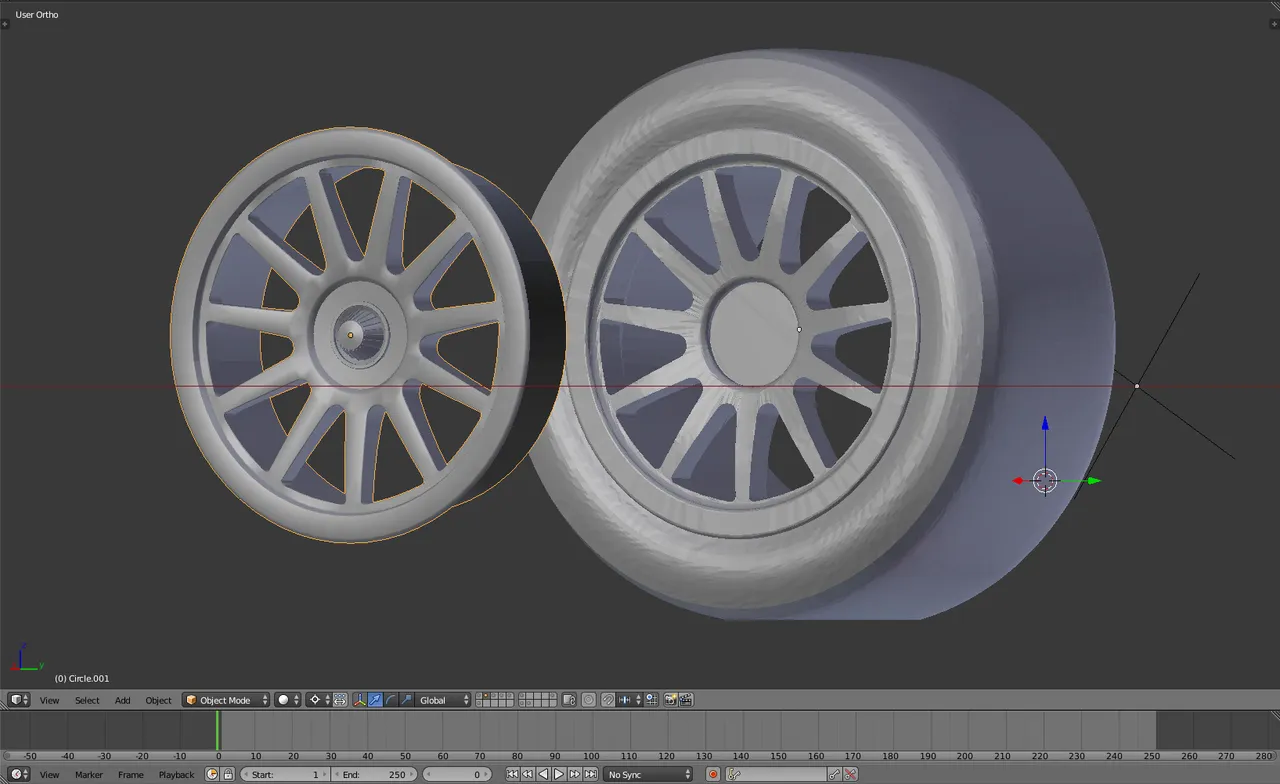Toggle the 3D manipulator widget

point(360,700)
